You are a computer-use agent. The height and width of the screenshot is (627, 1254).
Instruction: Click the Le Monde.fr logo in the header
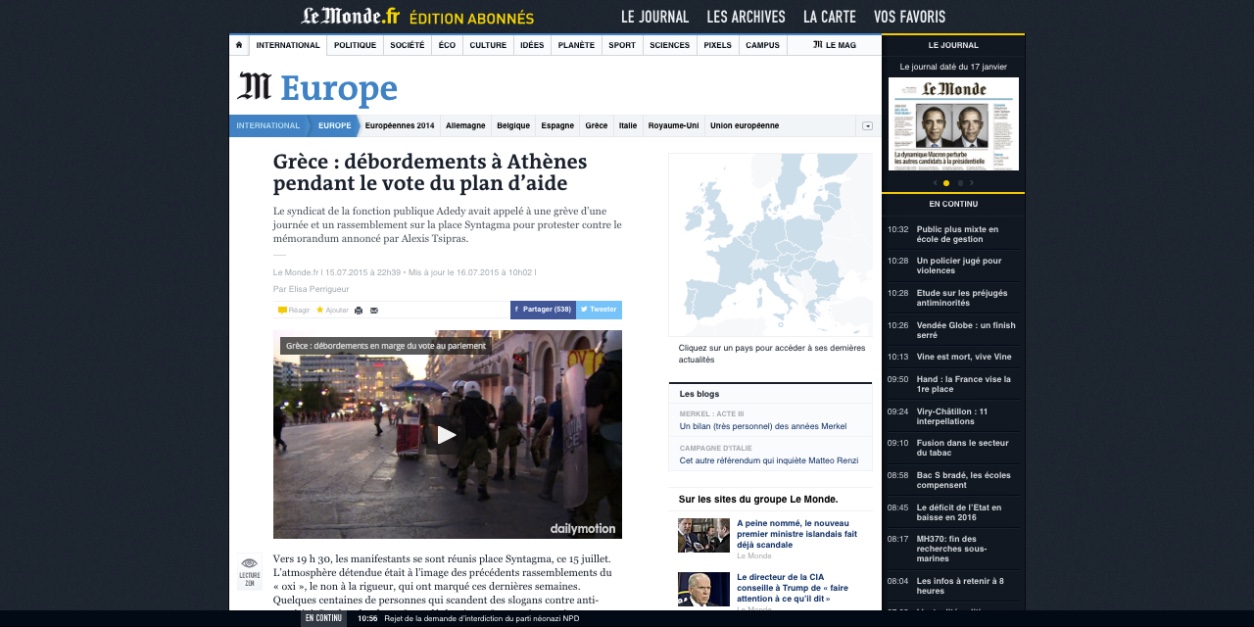(351, 17)
